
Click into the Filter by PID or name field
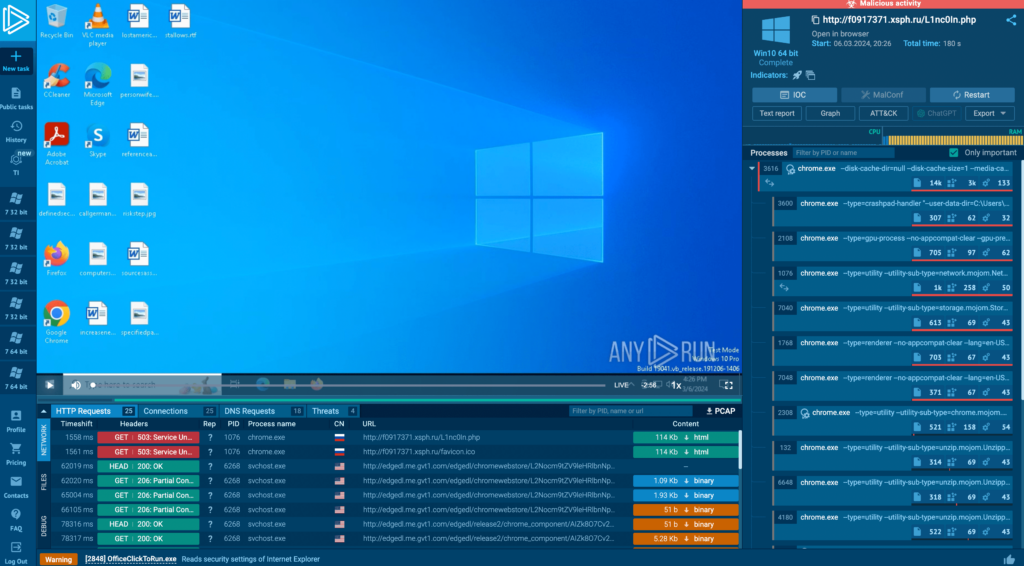pyautogui.click(x=843, y=153)
